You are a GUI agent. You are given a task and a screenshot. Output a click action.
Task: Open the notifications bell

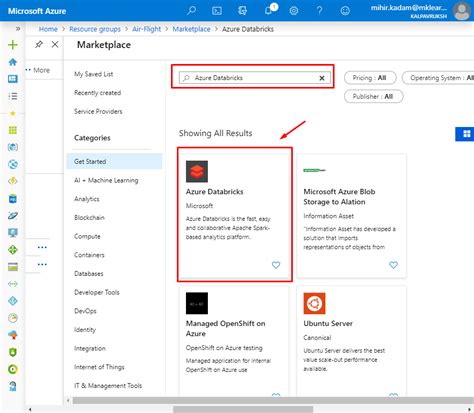[x=269, y=11]
